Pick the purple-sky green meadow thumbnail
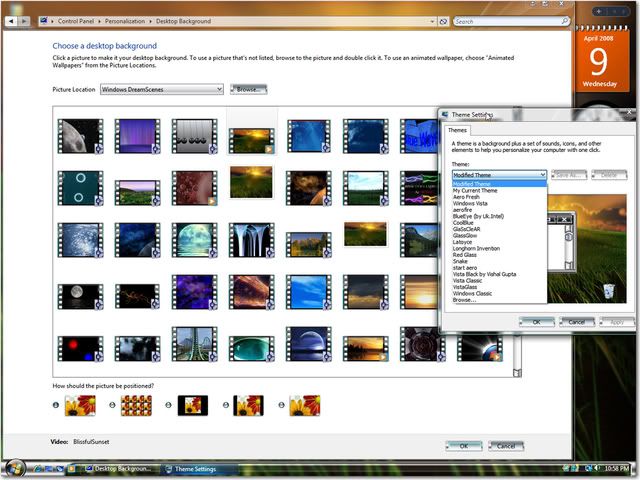 pyautogui.click(x=138, y=193)
